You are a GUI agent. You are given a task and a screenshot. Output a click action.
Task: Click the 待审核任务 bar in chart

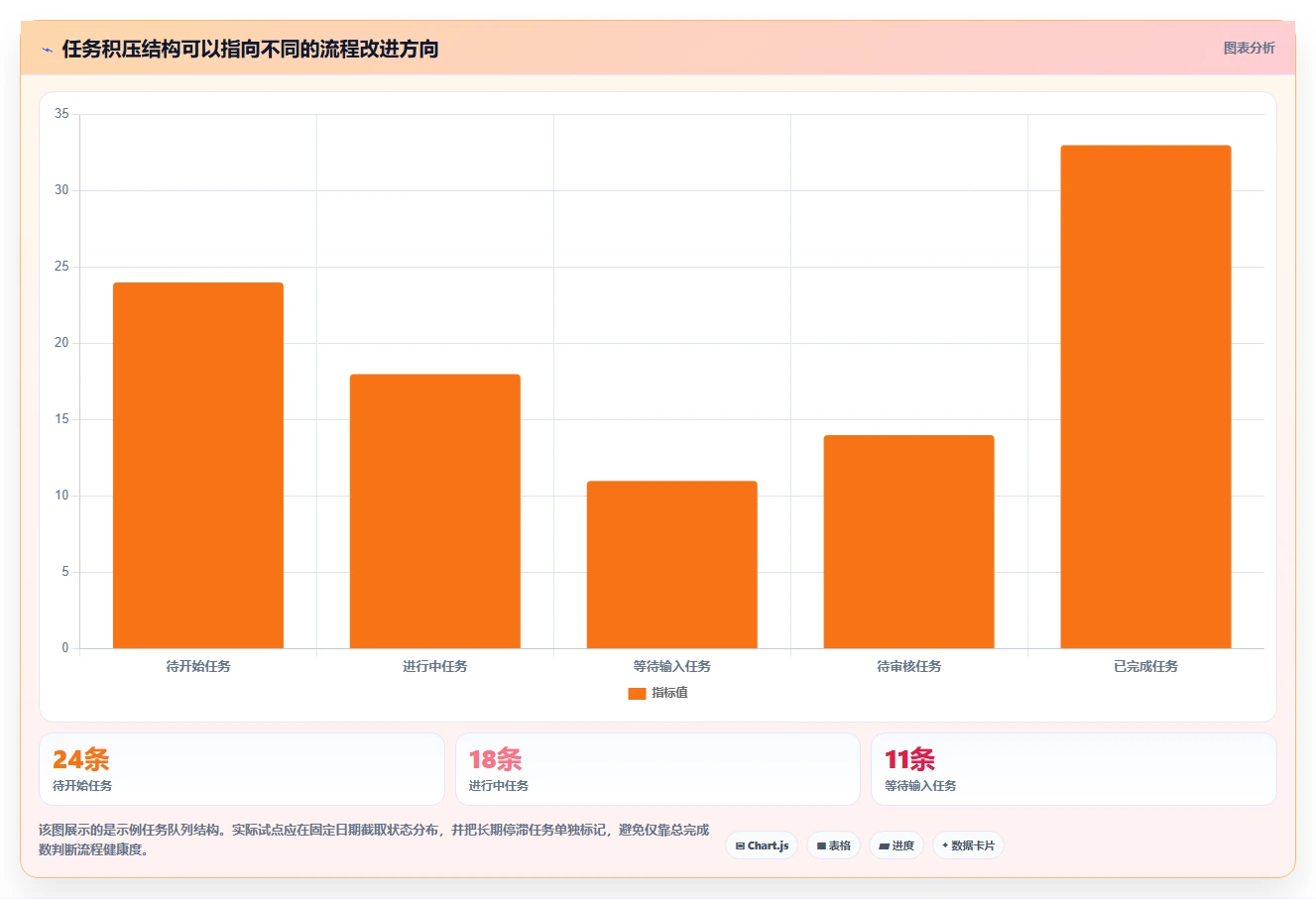click(x=909, y=542)
